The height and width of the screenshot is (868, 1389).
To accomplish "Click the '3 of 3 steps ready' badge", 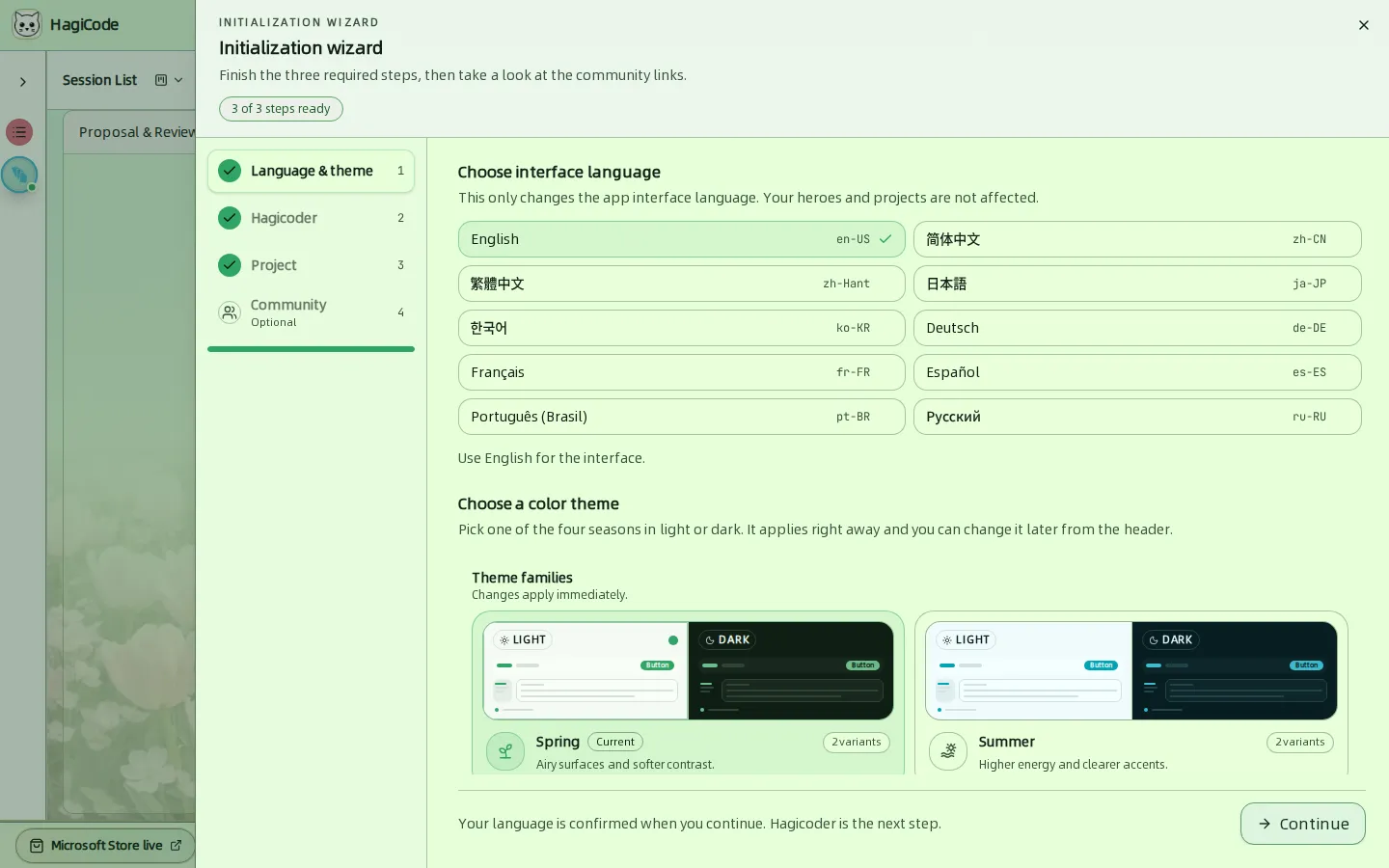I will pos(281,109).
